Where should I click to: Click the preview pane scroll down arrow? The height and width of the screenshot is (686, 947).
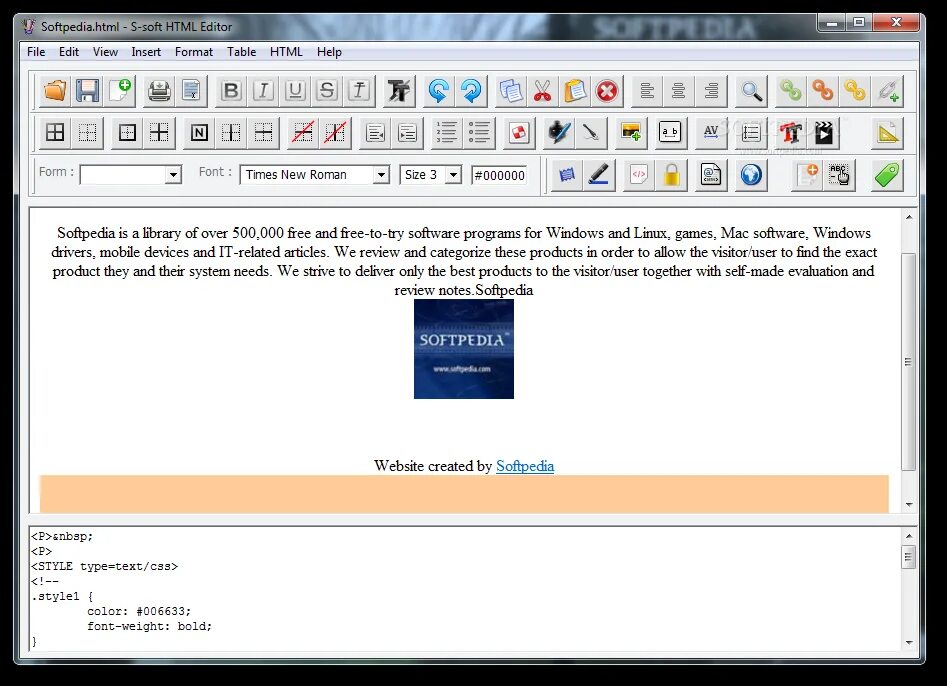(909, 504)
